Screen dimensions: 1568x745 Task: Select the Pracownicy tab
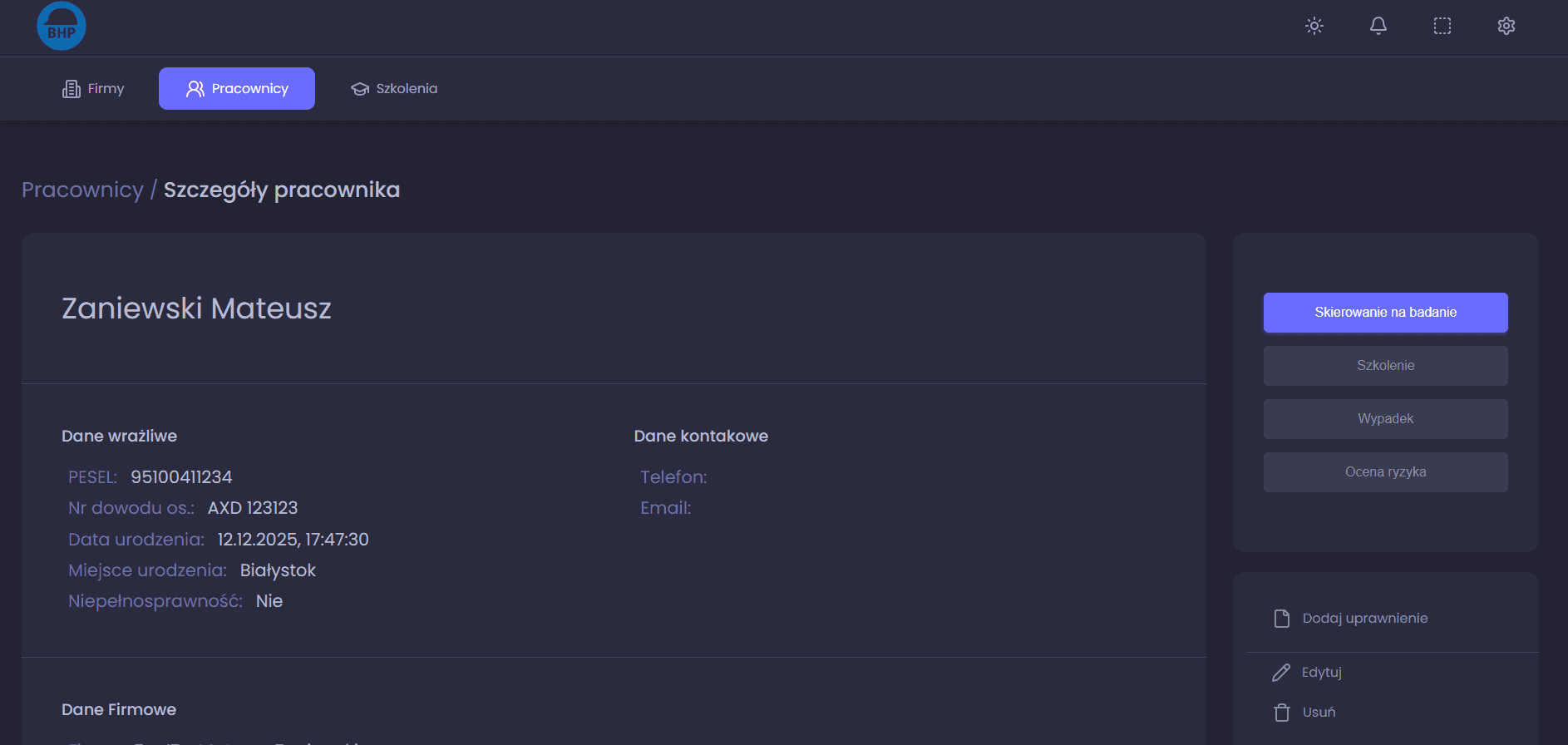(236, 88)
